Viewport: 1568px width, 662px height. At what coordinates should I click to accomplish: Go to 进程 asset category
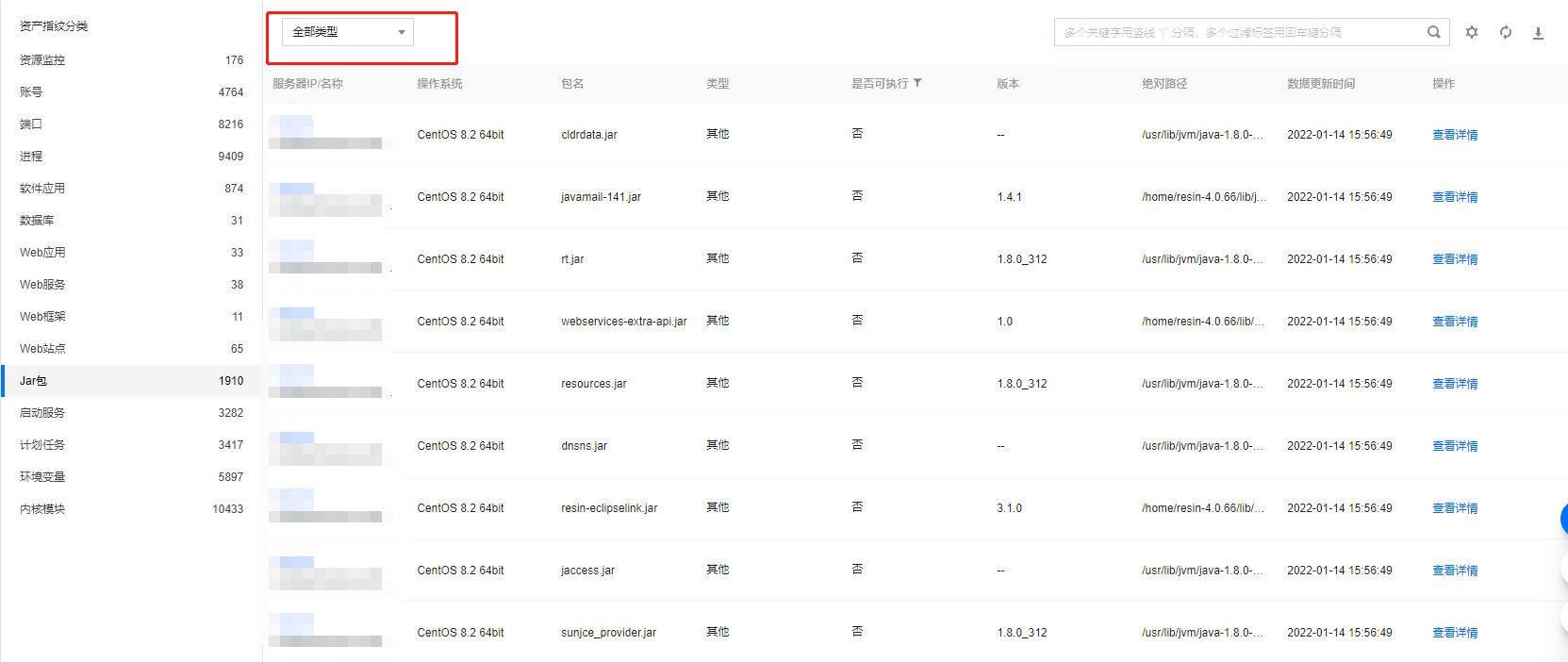[31, 157]
